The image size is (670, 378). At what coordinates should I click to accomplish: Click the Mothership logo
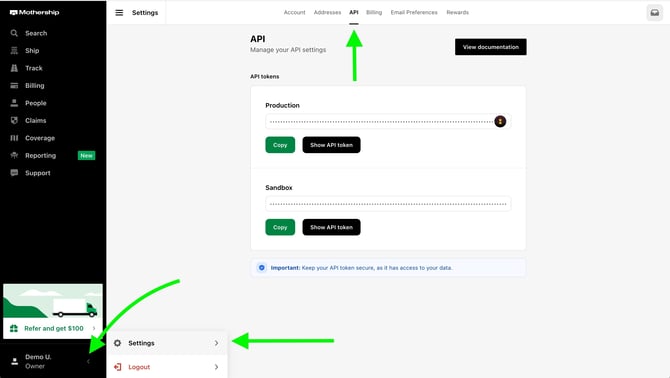[34, 12]
